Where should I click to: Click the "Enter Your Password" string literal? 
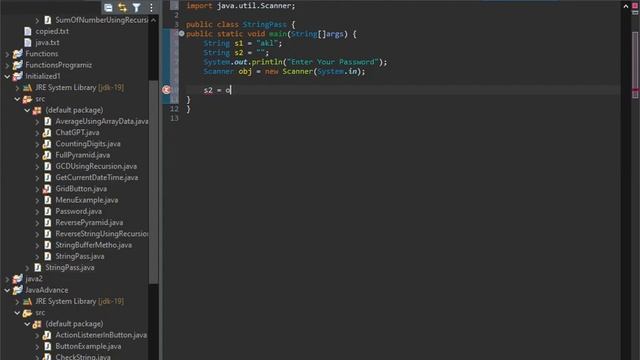(x=332, y=62)
